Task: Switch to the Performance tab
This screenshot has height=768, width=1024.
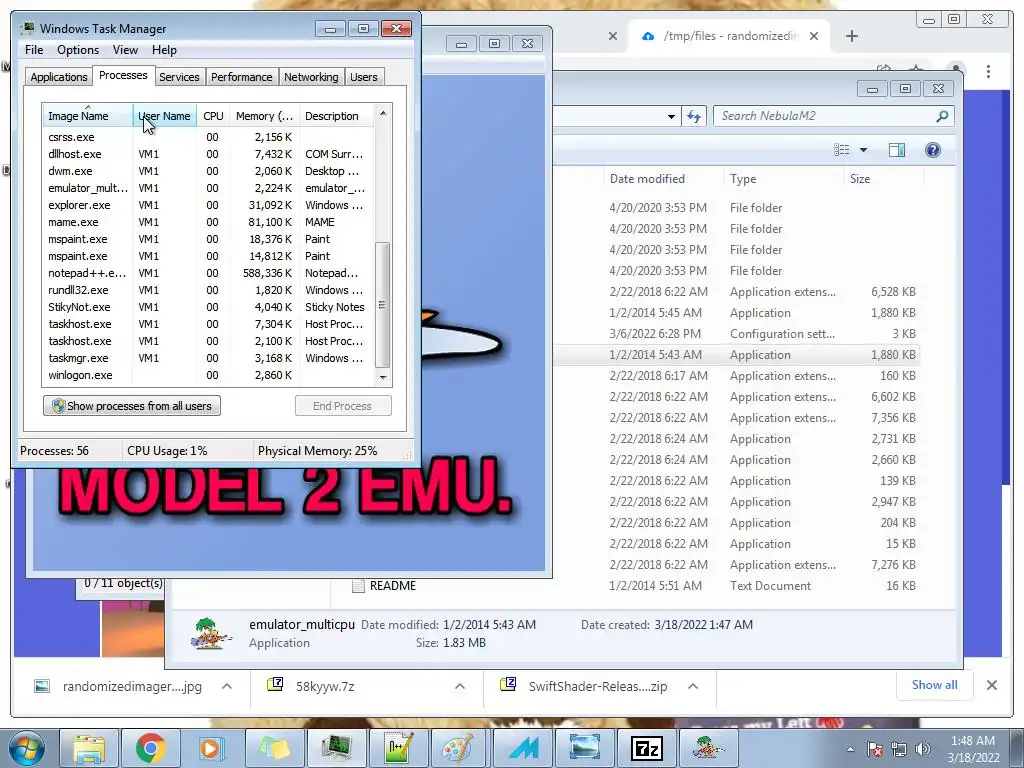Action: point(241,77)
